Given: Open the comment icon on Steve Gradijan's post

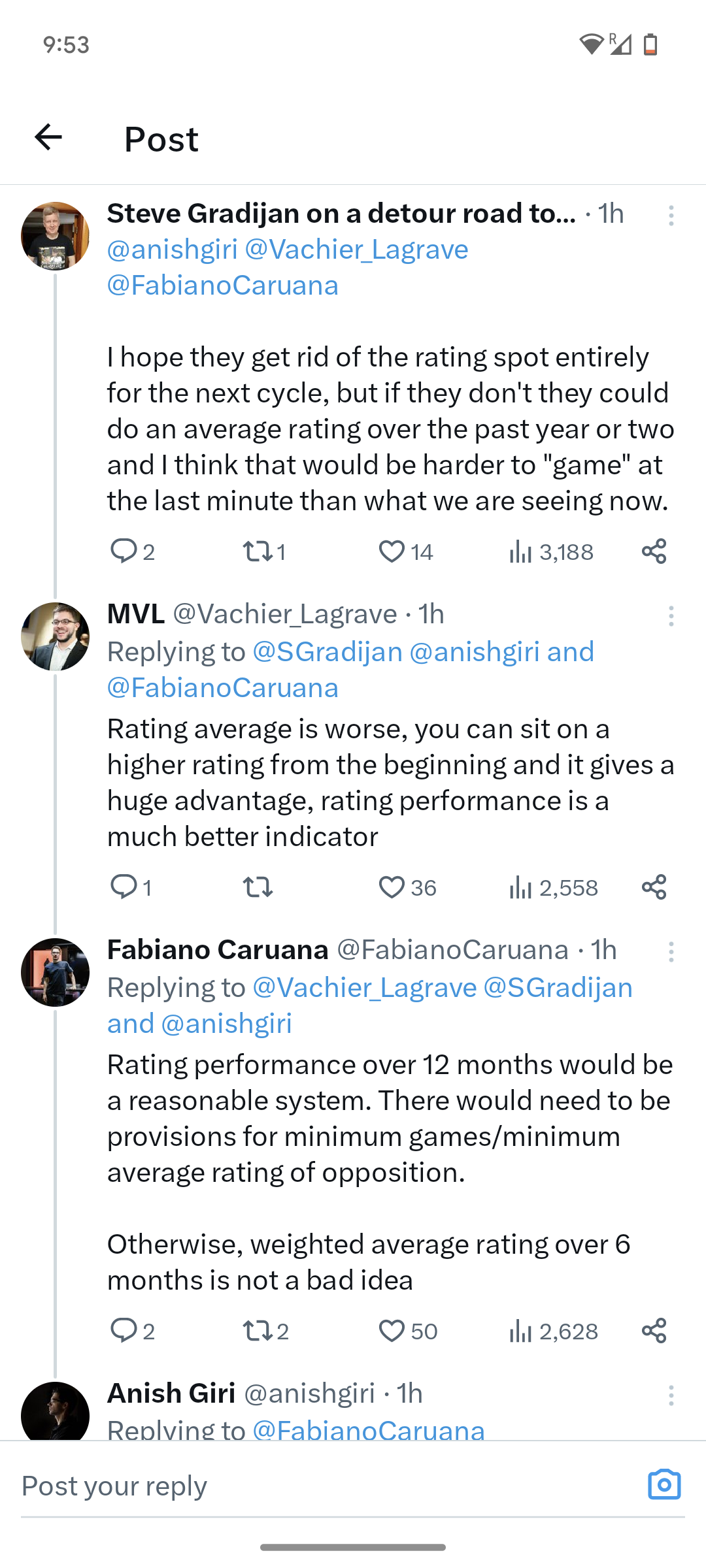Looking at the screenshot, I should coord(124,552).
